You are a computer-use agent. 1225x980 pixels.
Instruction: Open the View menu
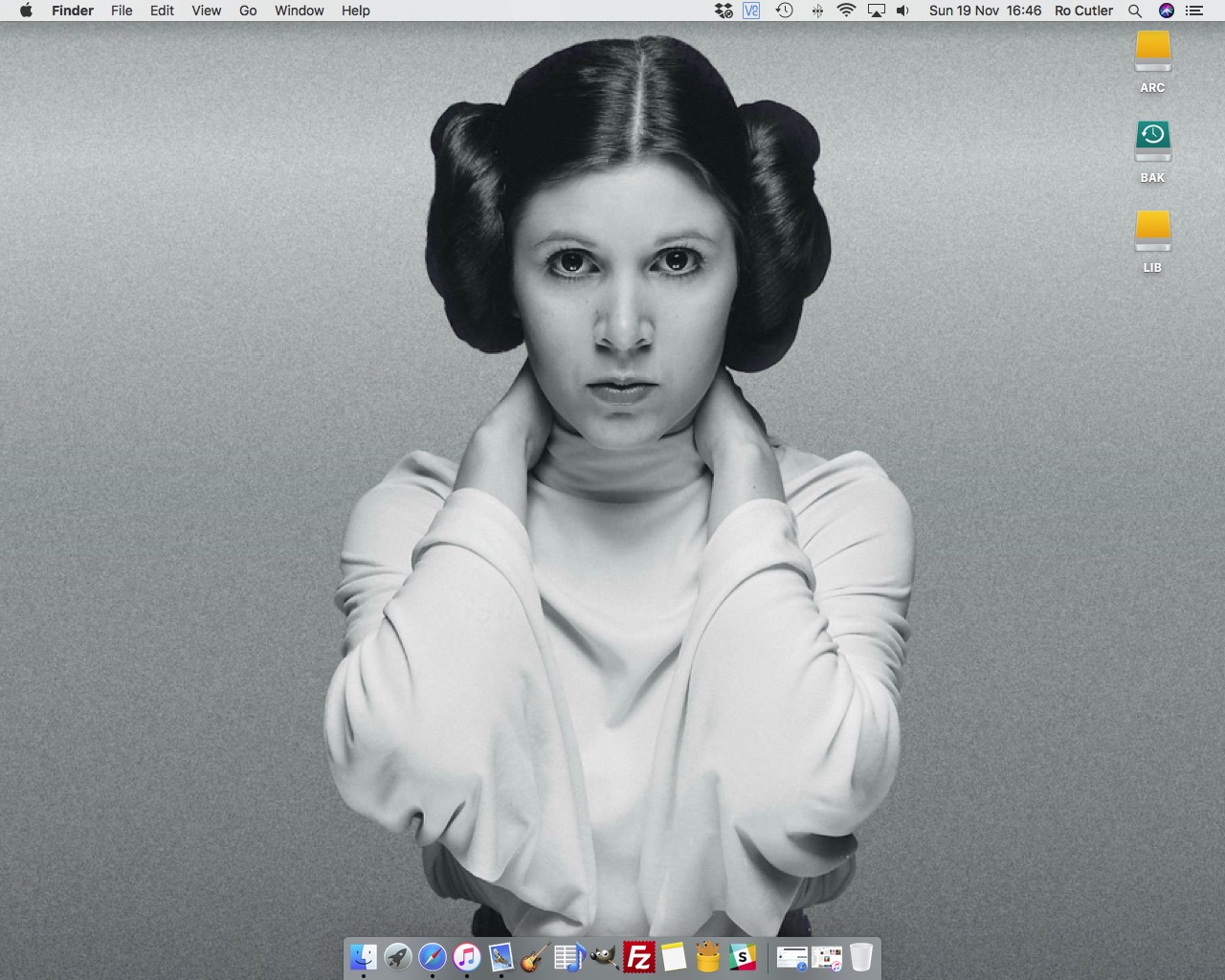[x=206, y=11]
